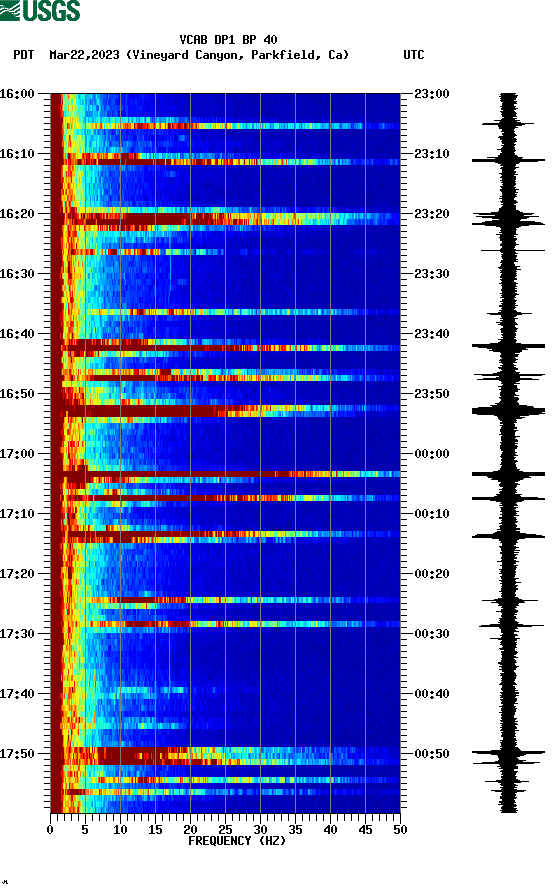This screenshot has height=893, width=552.
Task: Click the 00:10 UTC time label
Action: click(432, 514)
